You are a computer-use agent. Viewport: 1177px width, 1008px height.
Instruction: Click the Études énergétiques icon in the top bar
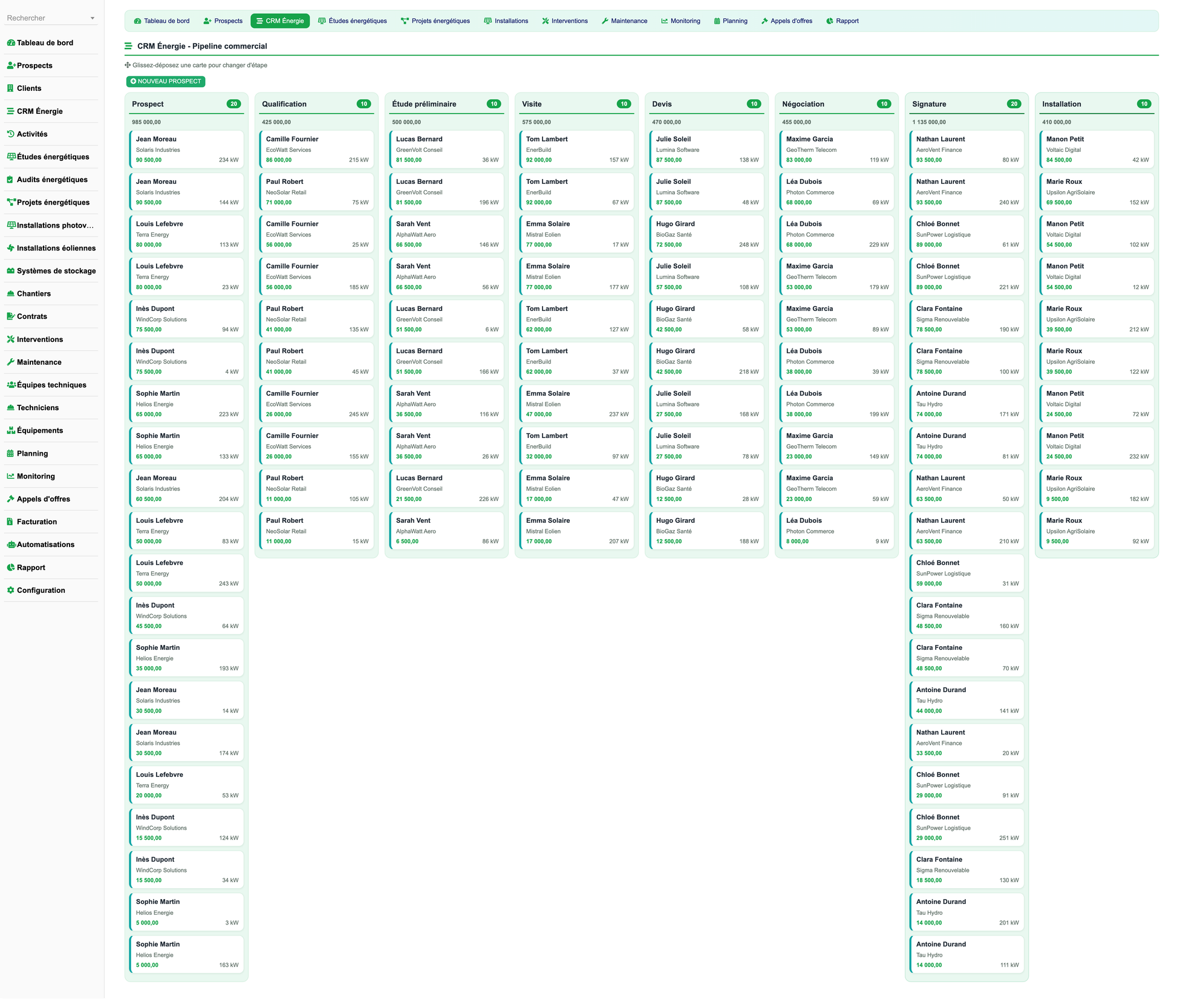pos(322,21)
